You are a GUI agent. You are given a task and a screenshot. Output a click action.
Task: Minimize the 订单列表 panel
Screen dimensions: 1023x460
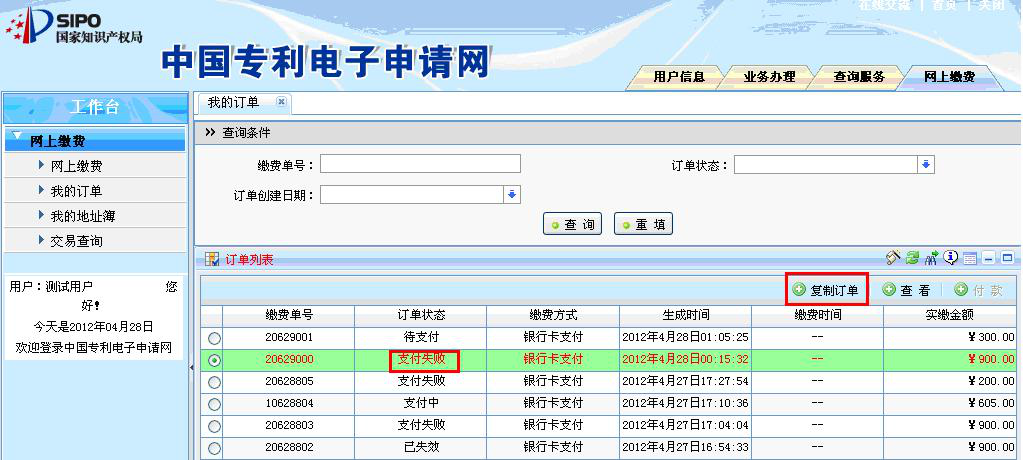pyautogui.click(x=988, y=259)
